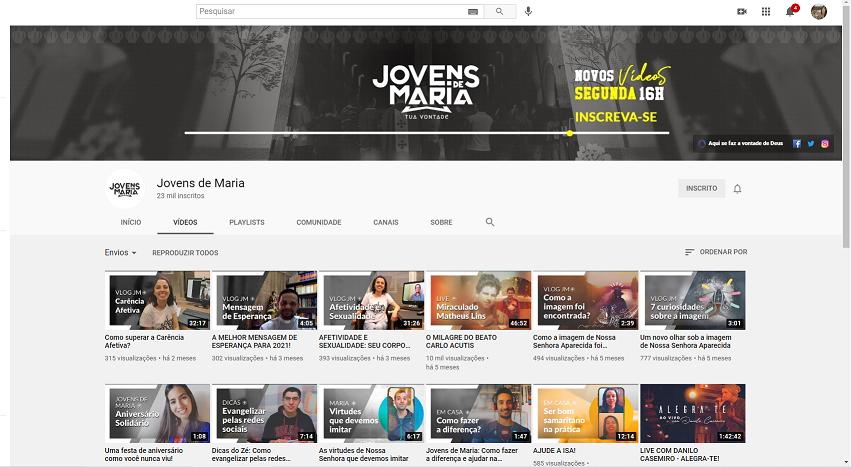851x467 pixels.
Task: Open the Twitter link on channel banner
Action: pos(811,143)
